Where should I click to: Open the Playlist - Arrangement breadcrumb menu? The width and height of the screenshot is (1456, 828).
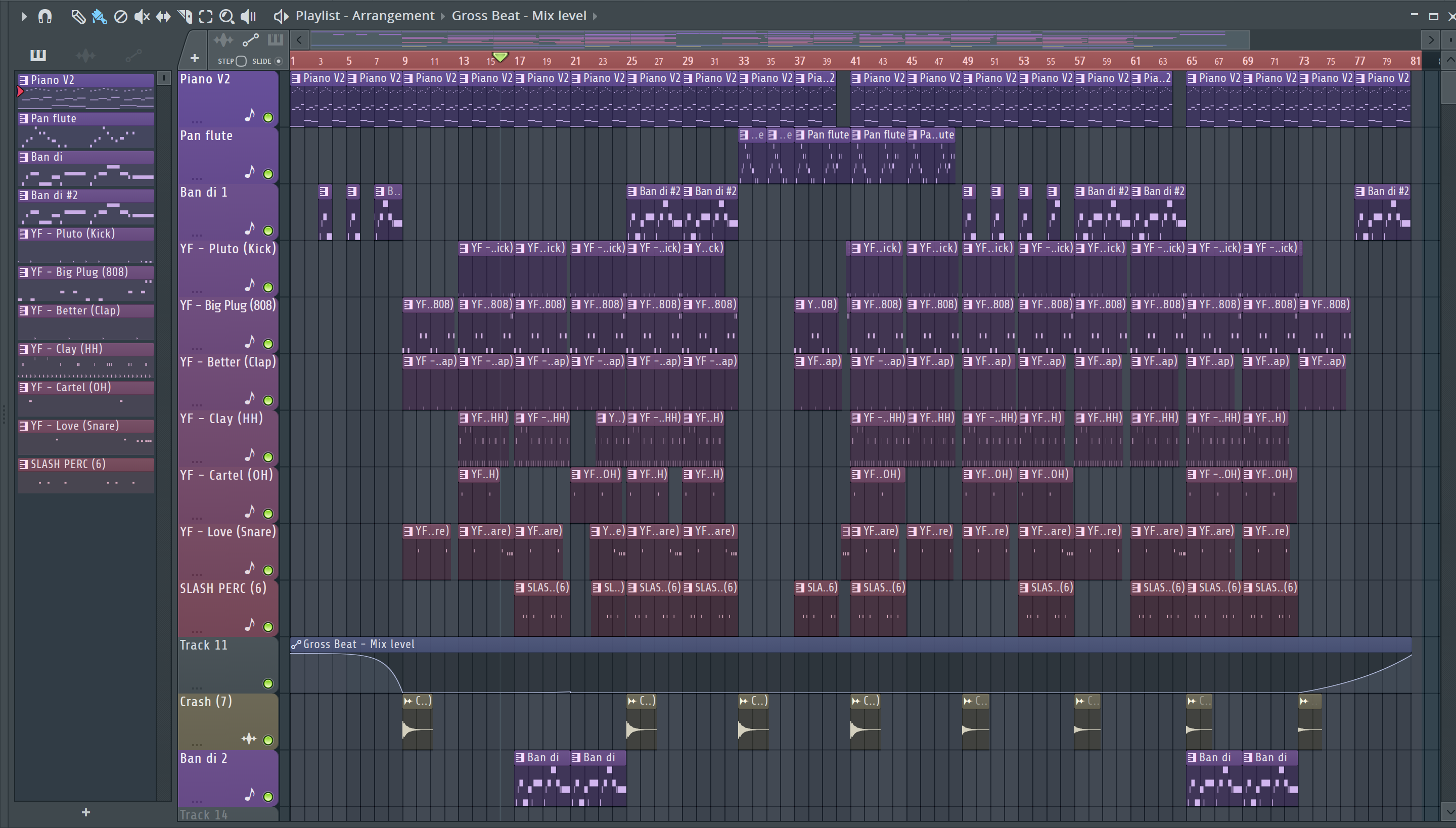click(365, 16)
